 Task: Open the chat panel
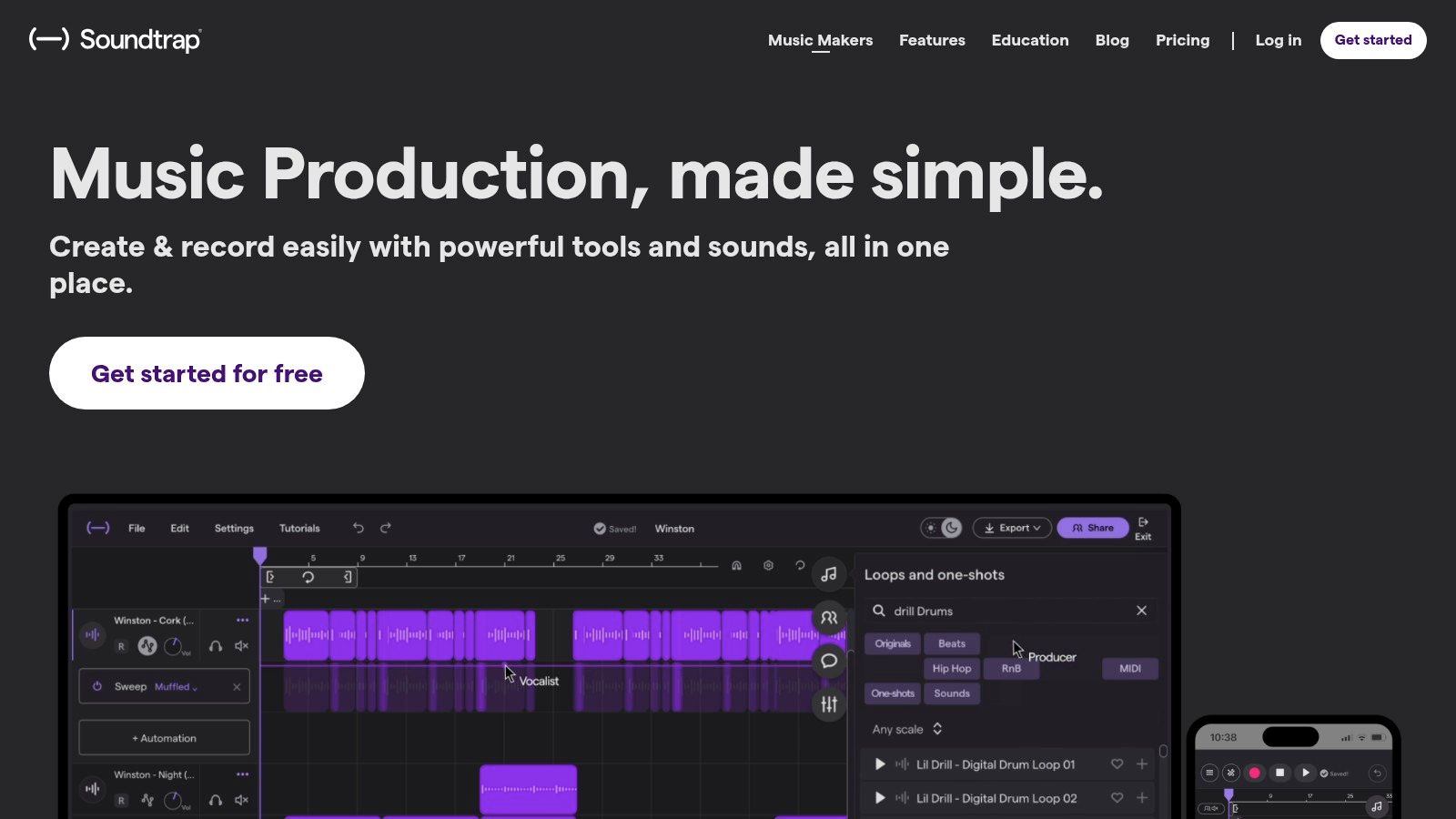click(829, 662)
